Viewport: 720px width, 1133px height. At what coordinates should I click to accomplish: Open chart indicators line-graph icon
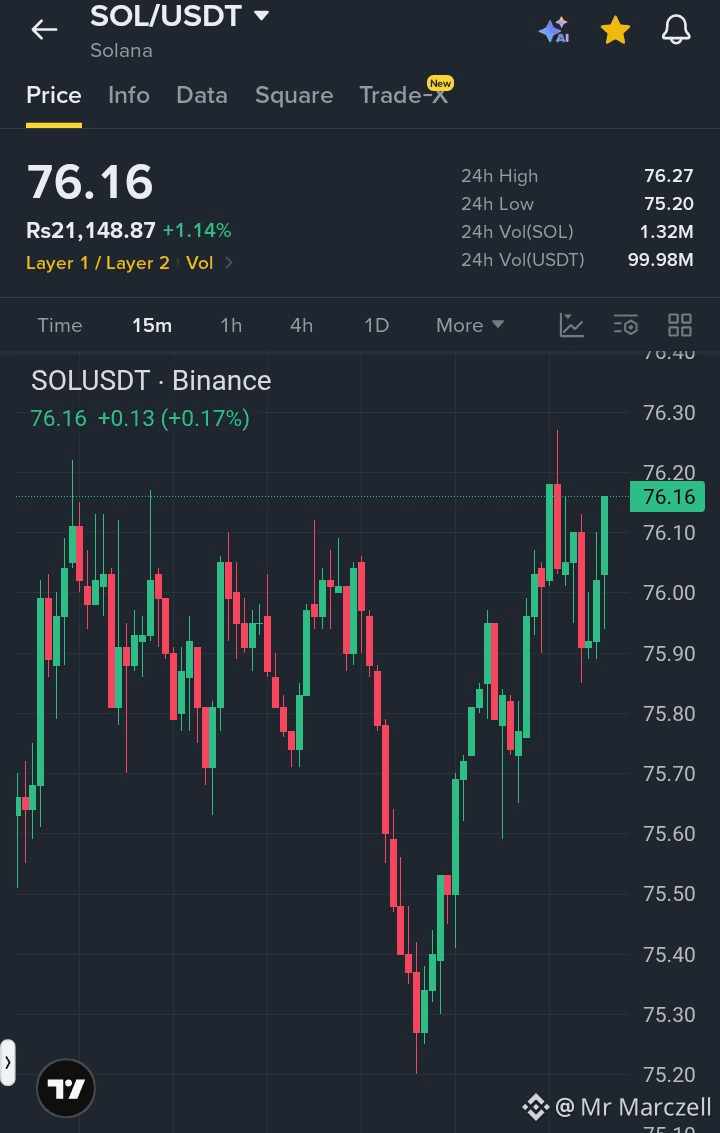coord(572,325)
